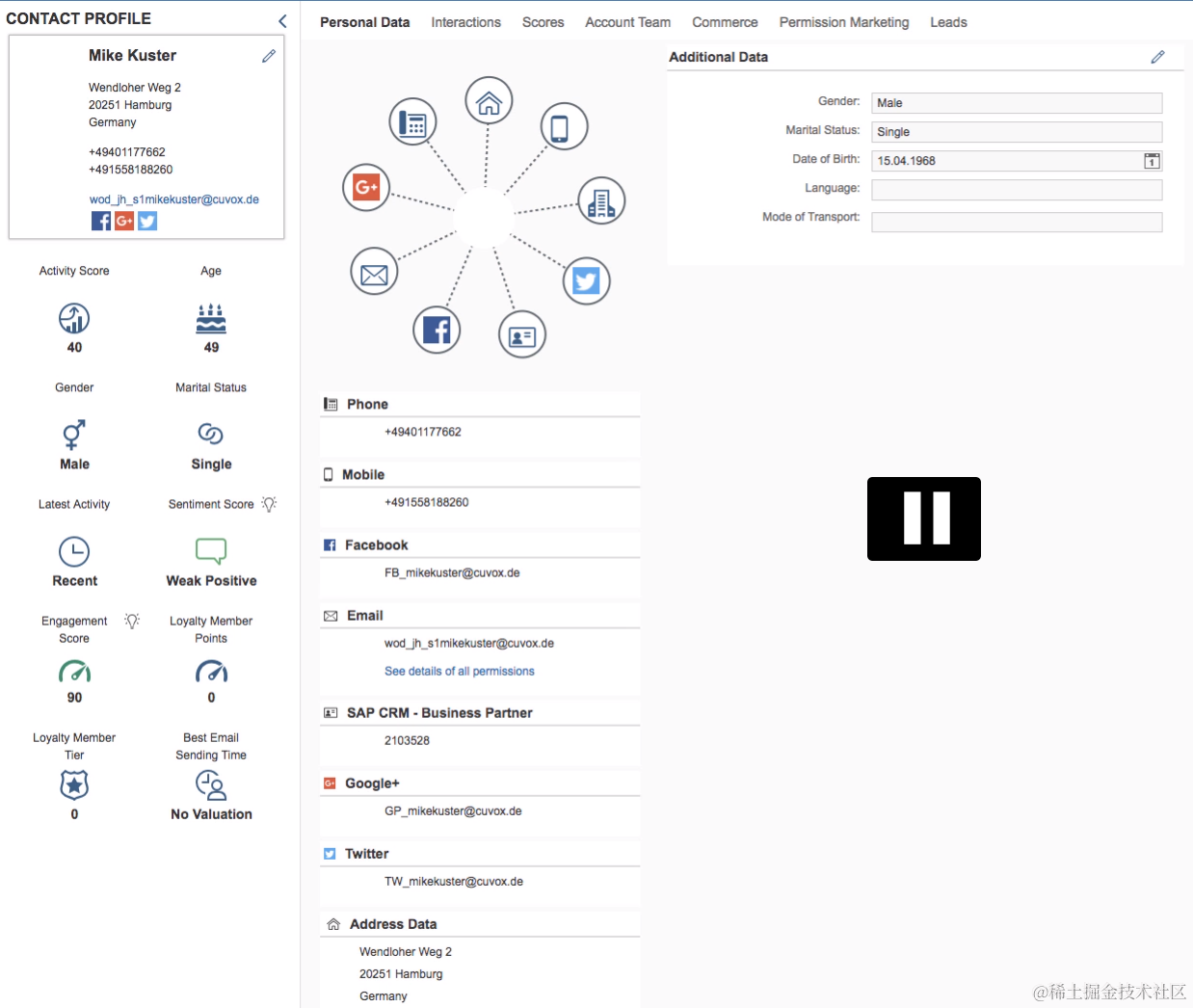Click Mode of Transport input field

click(1017, 222)
